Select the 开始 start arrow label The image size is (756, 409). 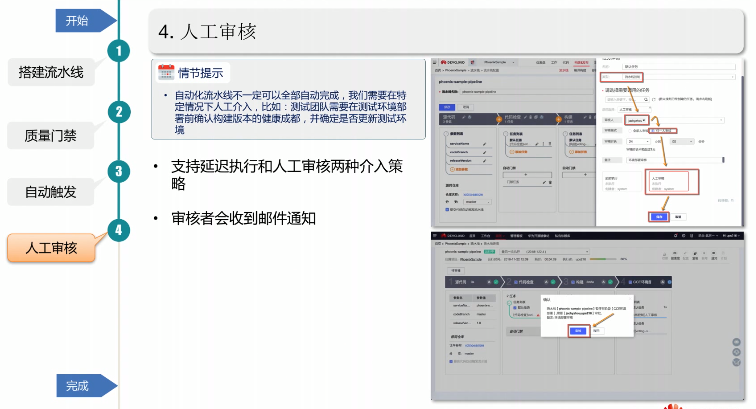[85, 20]
